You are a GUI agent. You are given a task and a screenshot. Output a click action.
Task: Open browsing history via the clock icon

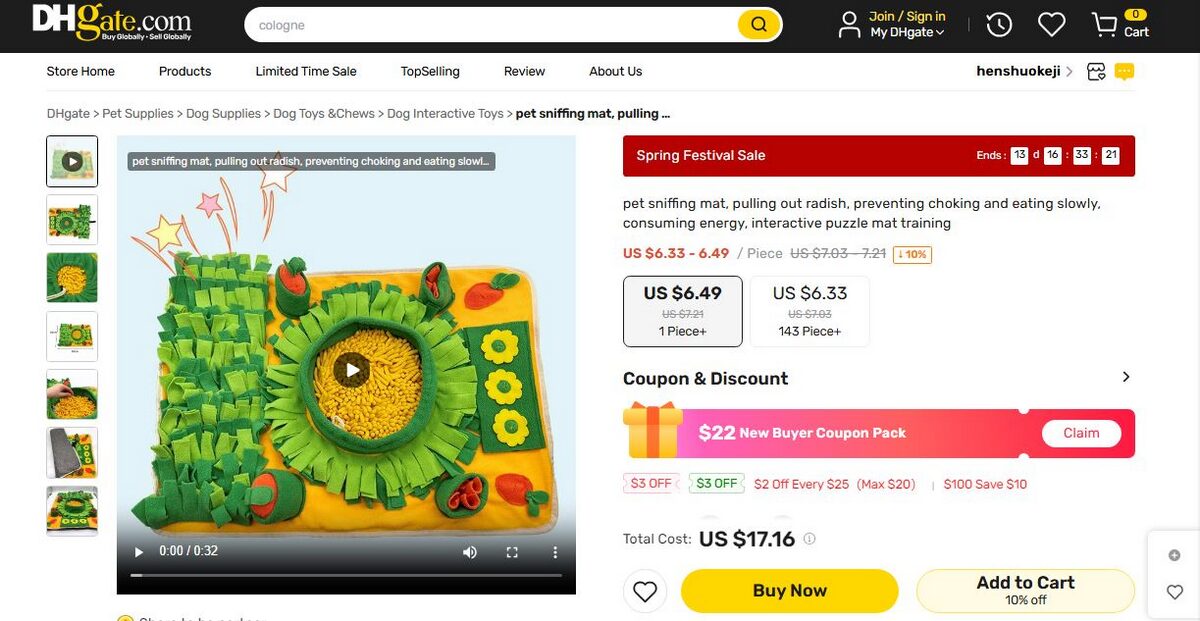[998, 24]
